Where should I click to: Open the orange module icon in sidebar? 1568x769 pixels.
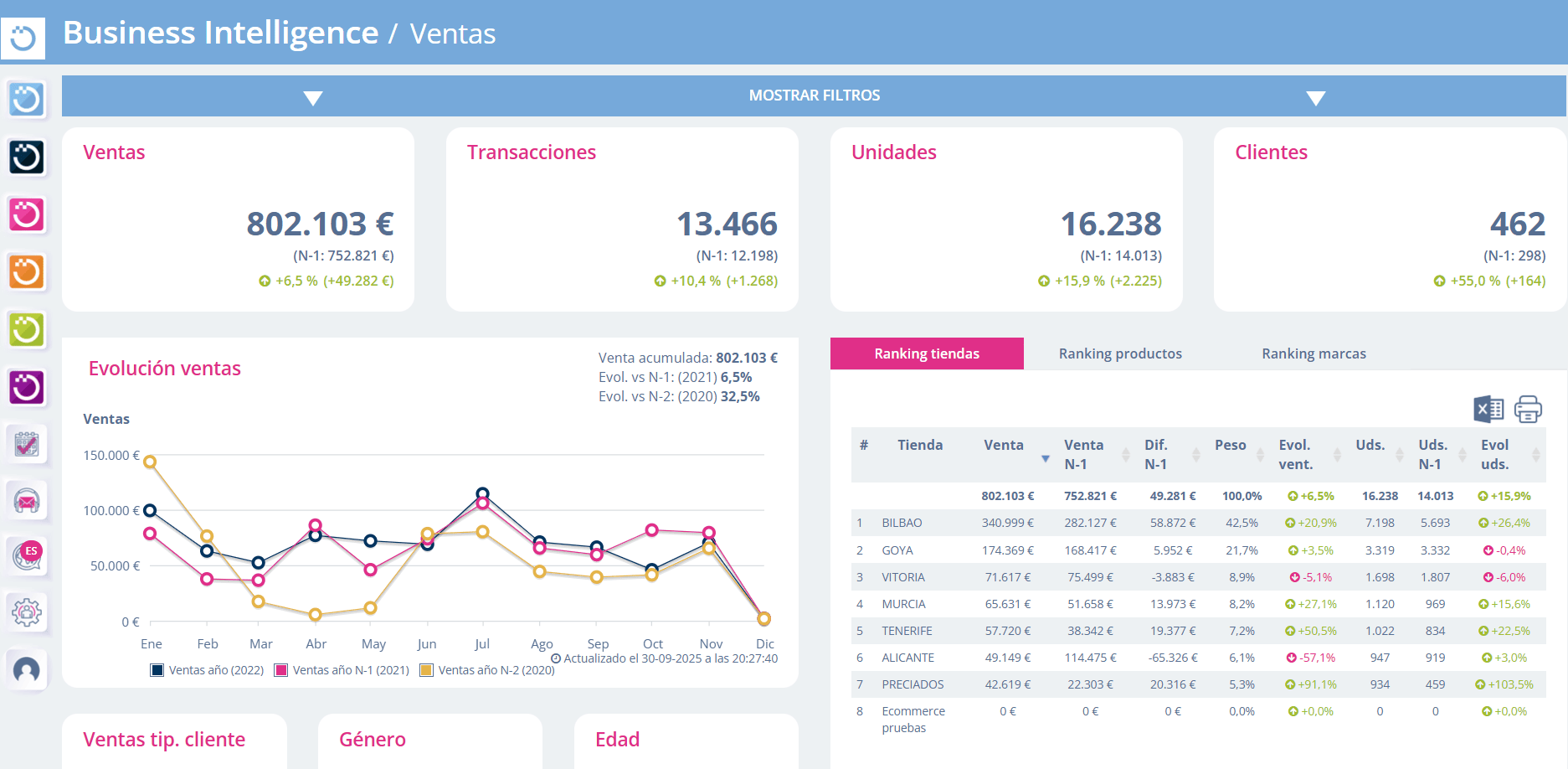point(27,272)
